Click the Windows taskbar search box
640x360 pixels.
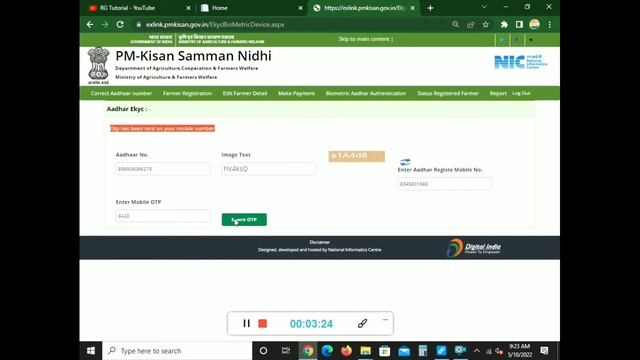click(x=177, y=351)
